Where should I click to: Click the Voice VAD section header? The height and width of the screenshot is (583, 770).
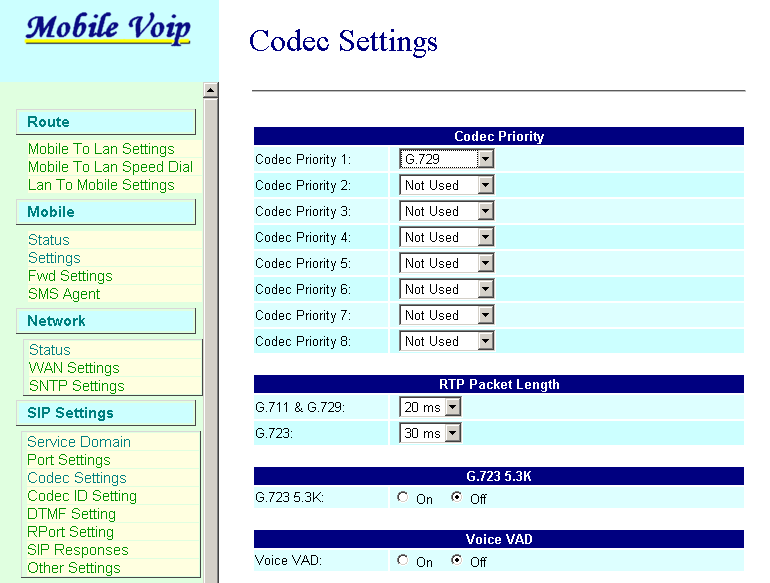tap(498, 539)
